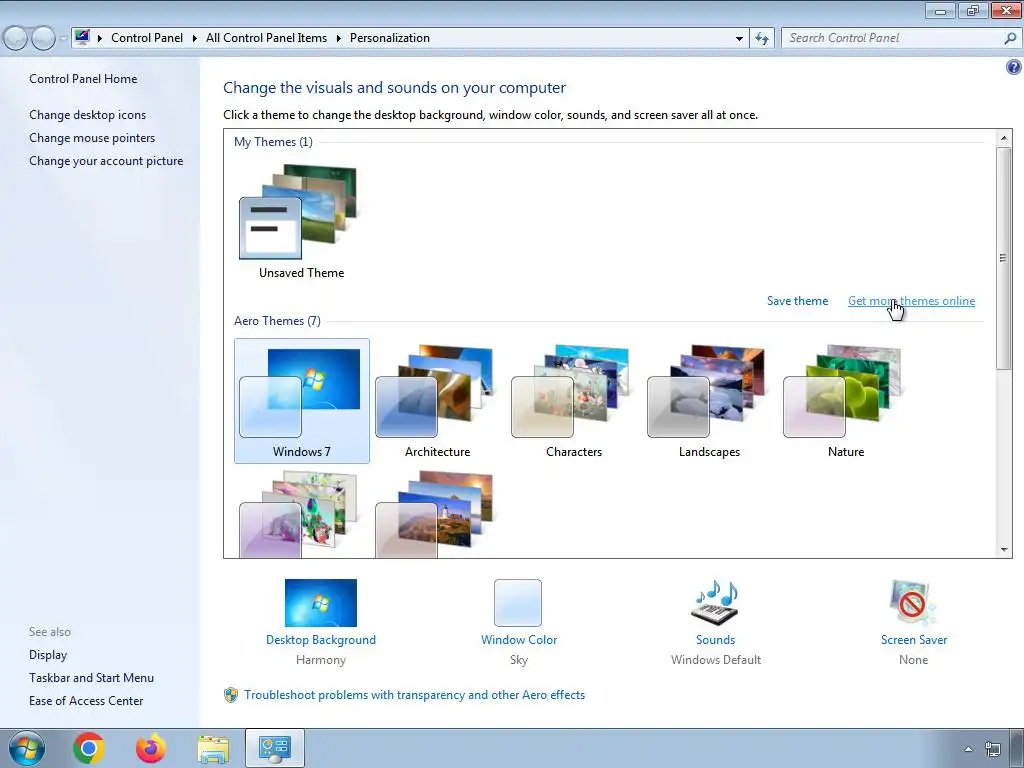1024x768 pixels.
Task: Expand arrow after Control Panel breadcrumb
Action: coord(195,39)
